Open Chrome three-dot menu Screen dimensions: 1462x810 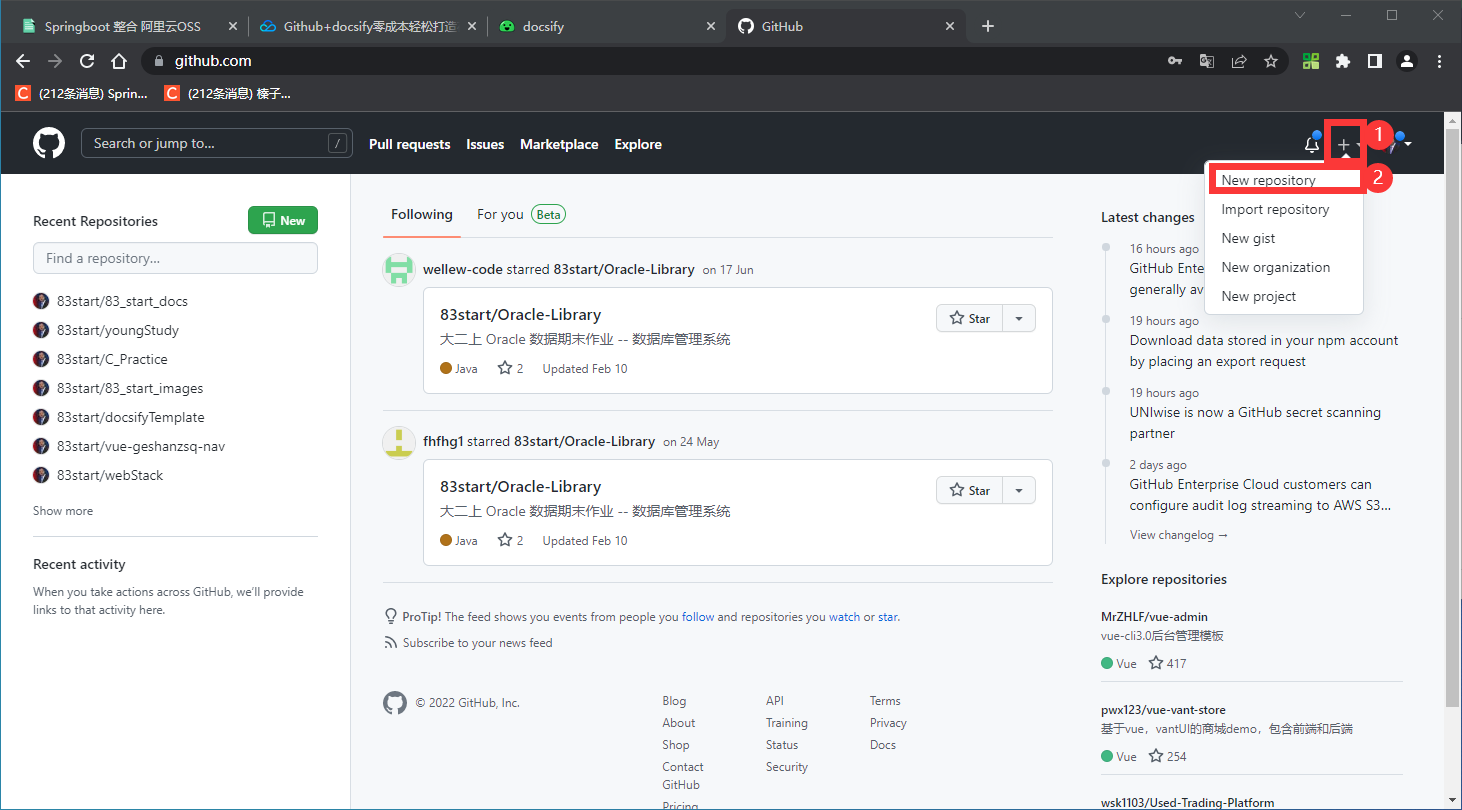click(x=1439, y=61)
